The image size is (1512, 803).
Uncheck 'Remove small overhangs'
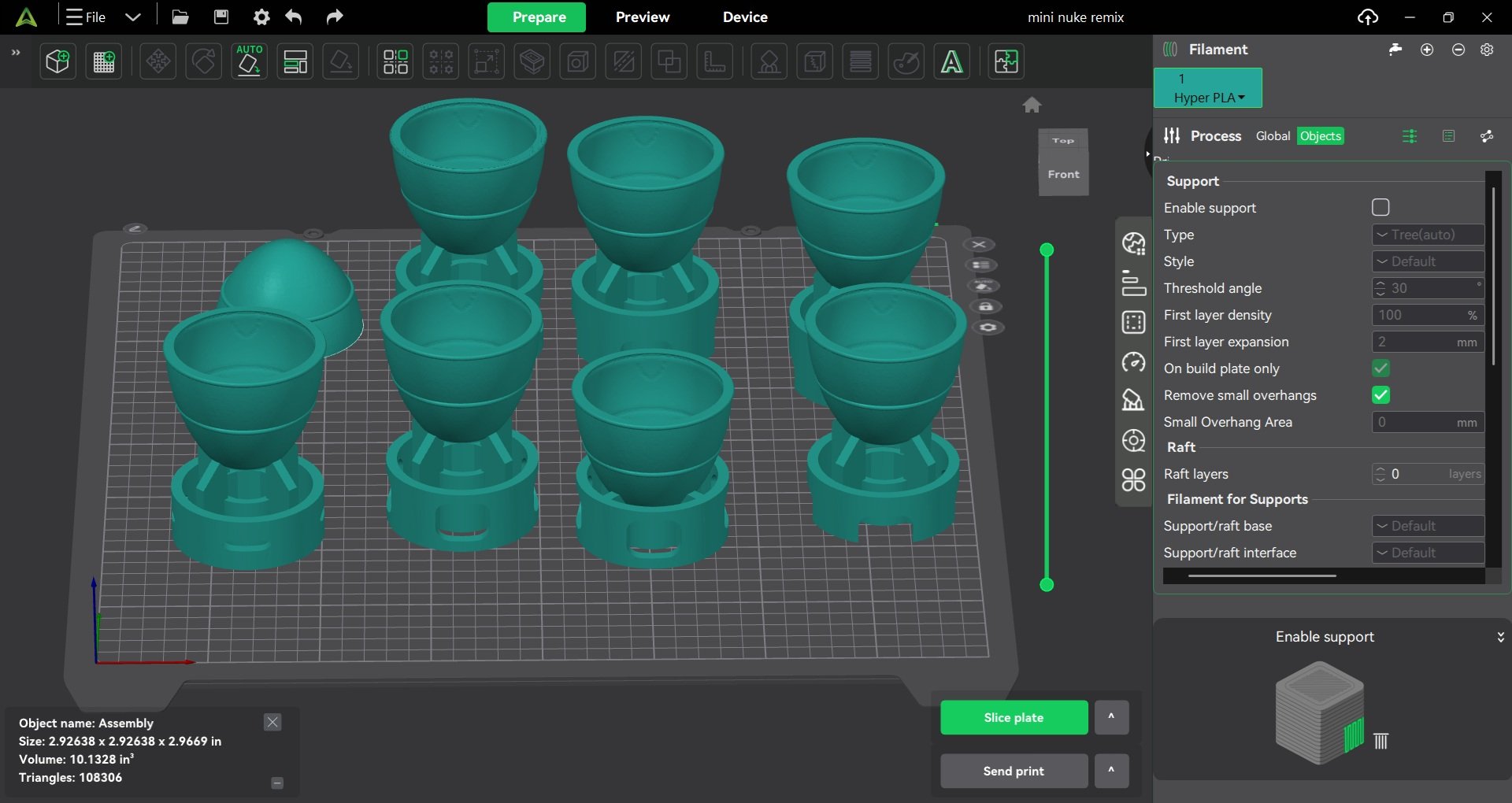1380,394
